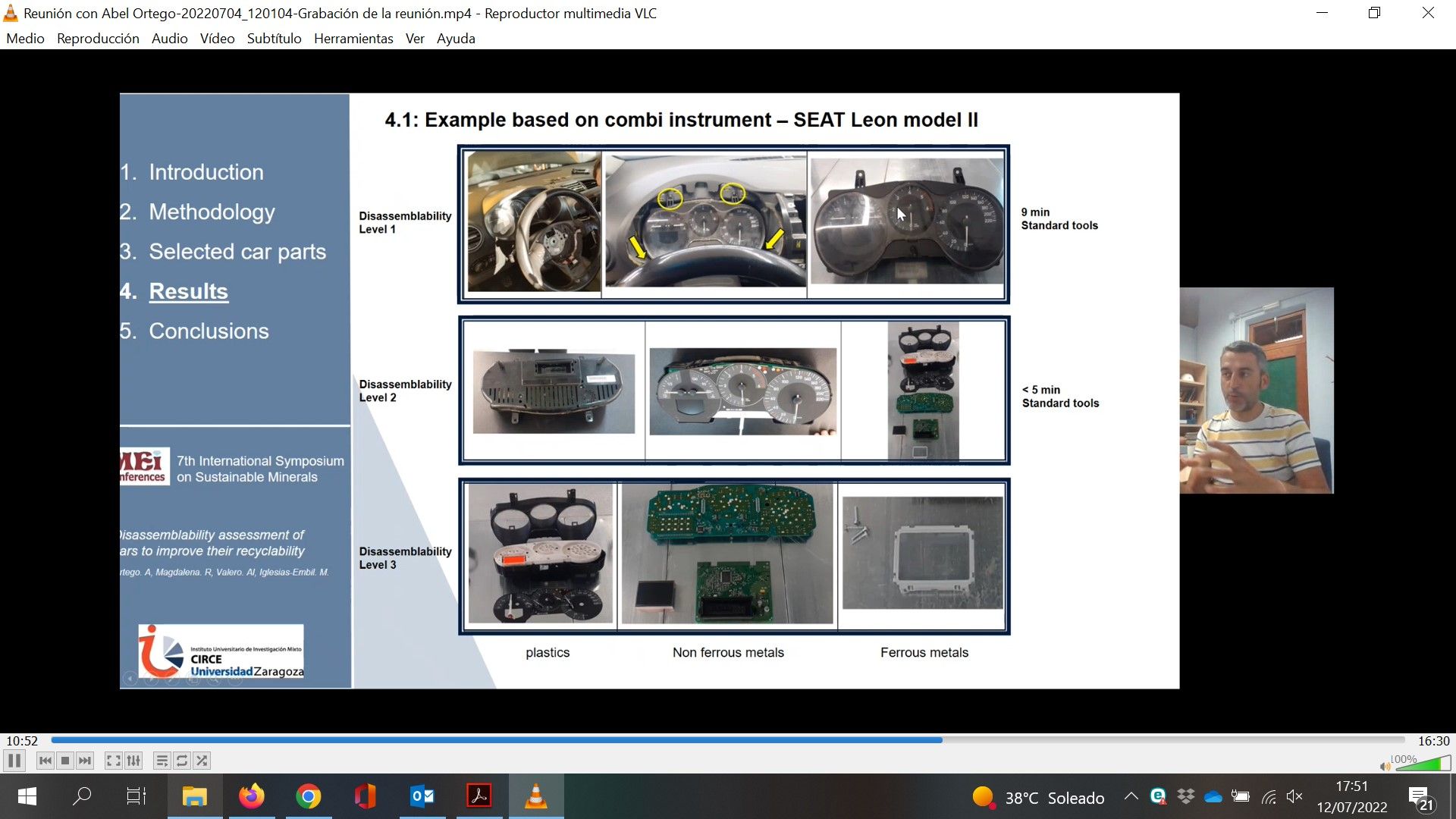
Task: Toggle shuffle random playback
Action: (202, 761)
